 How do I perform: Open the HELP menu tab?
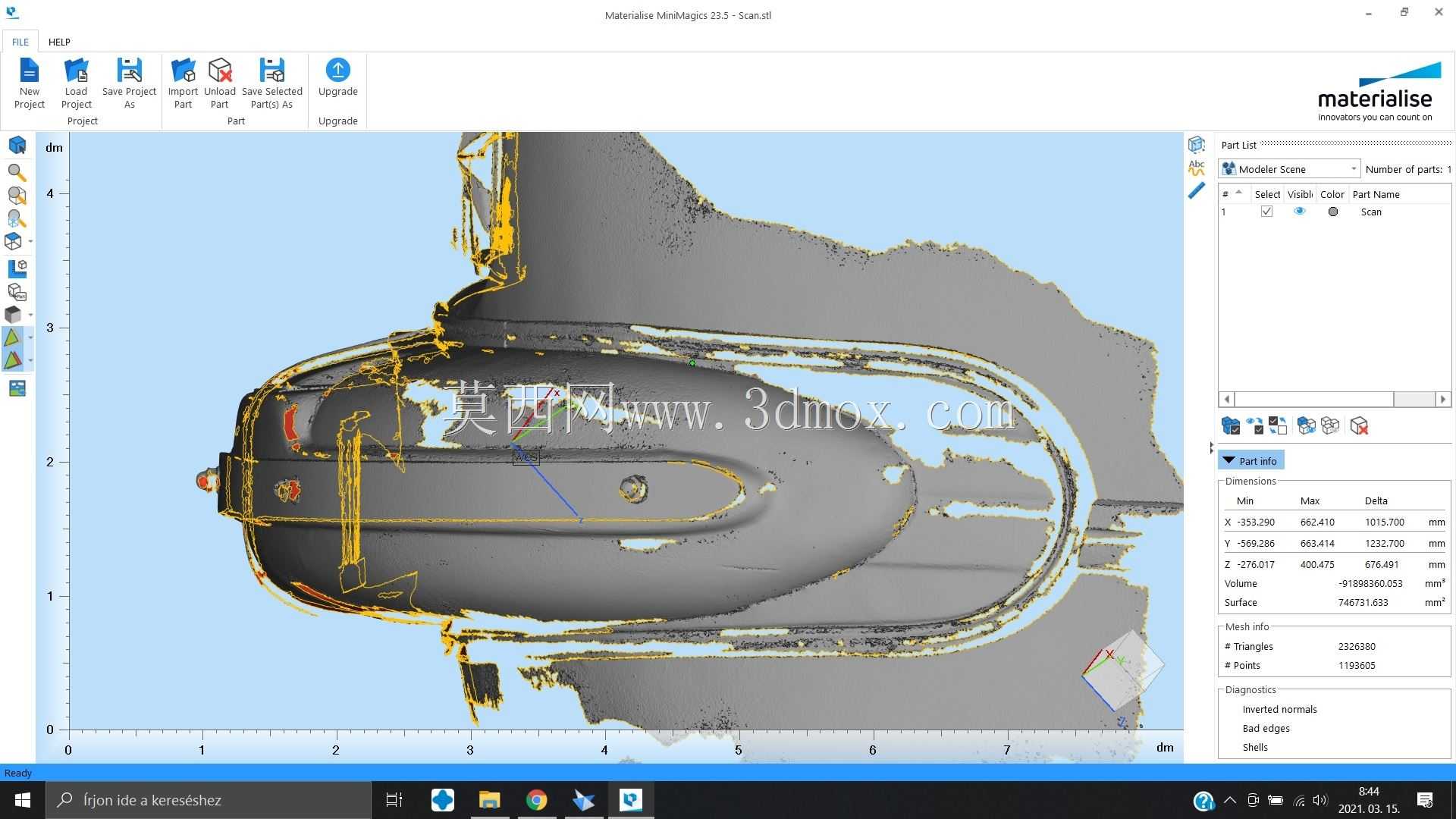click(x=59, y=42)
